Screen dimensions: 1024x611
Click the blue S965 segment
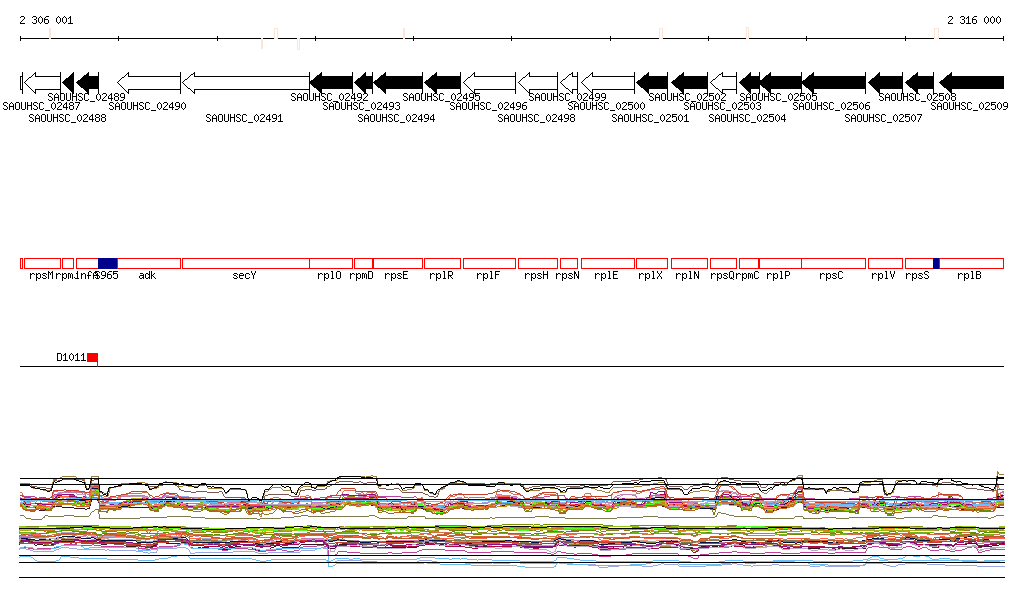pyautogui.click(x=107, y=263)
